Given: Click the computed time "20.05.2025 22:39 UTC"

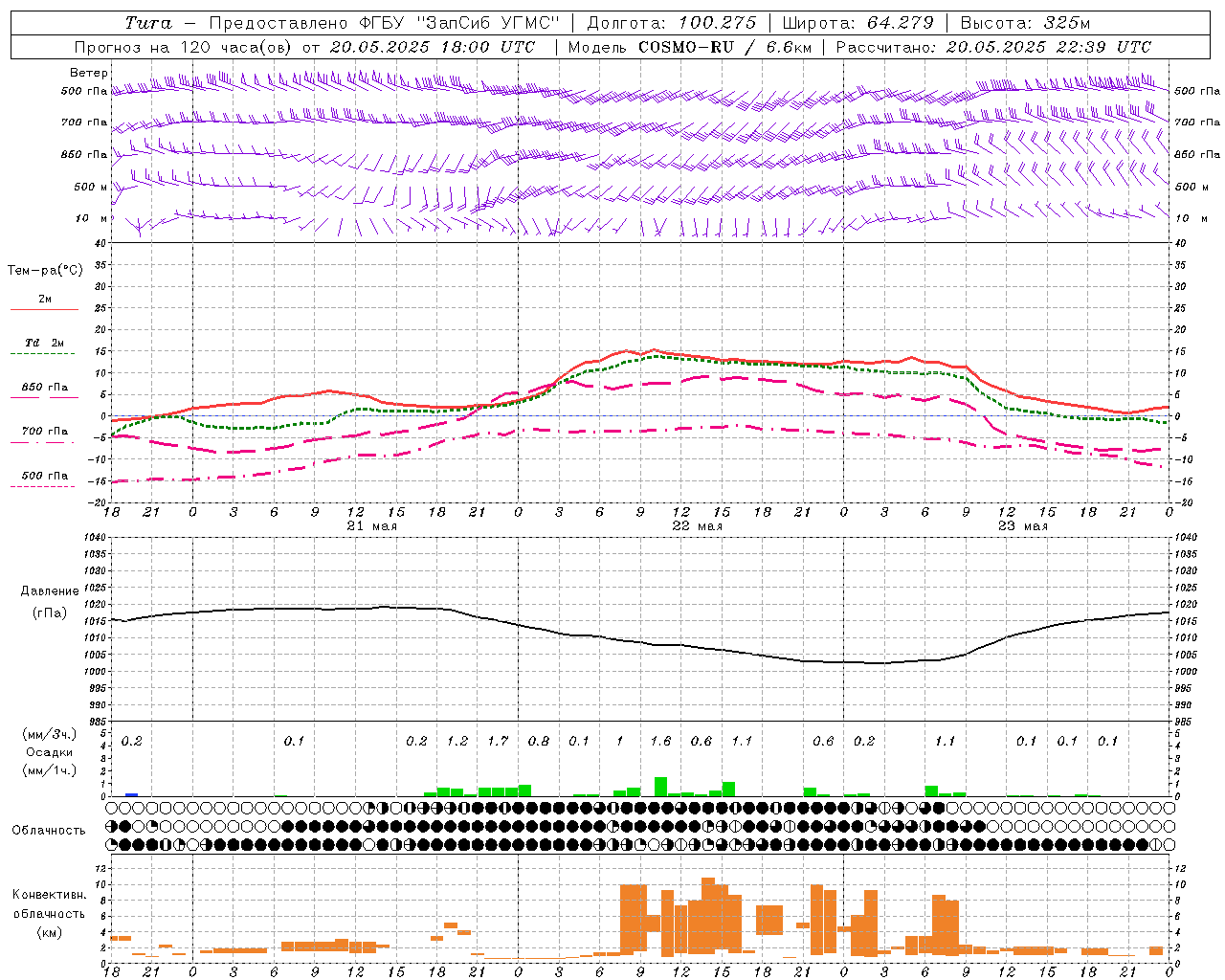Looking at the screenshot, I should tap(1049, 47).
